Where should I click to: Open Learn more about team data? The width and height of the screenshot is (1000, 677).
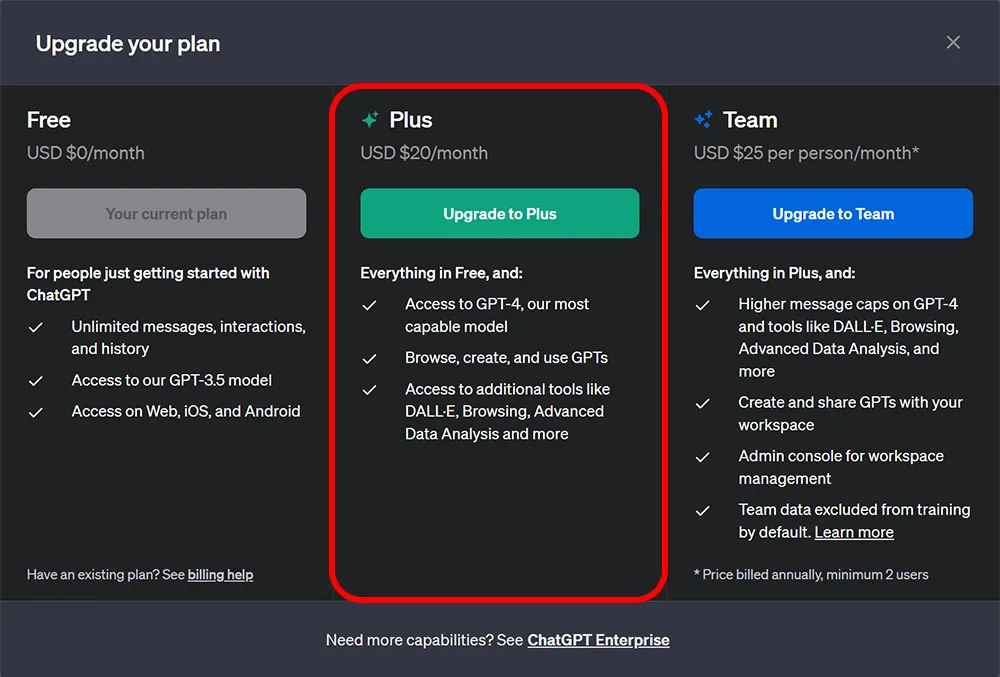click(x=854, y=532)
